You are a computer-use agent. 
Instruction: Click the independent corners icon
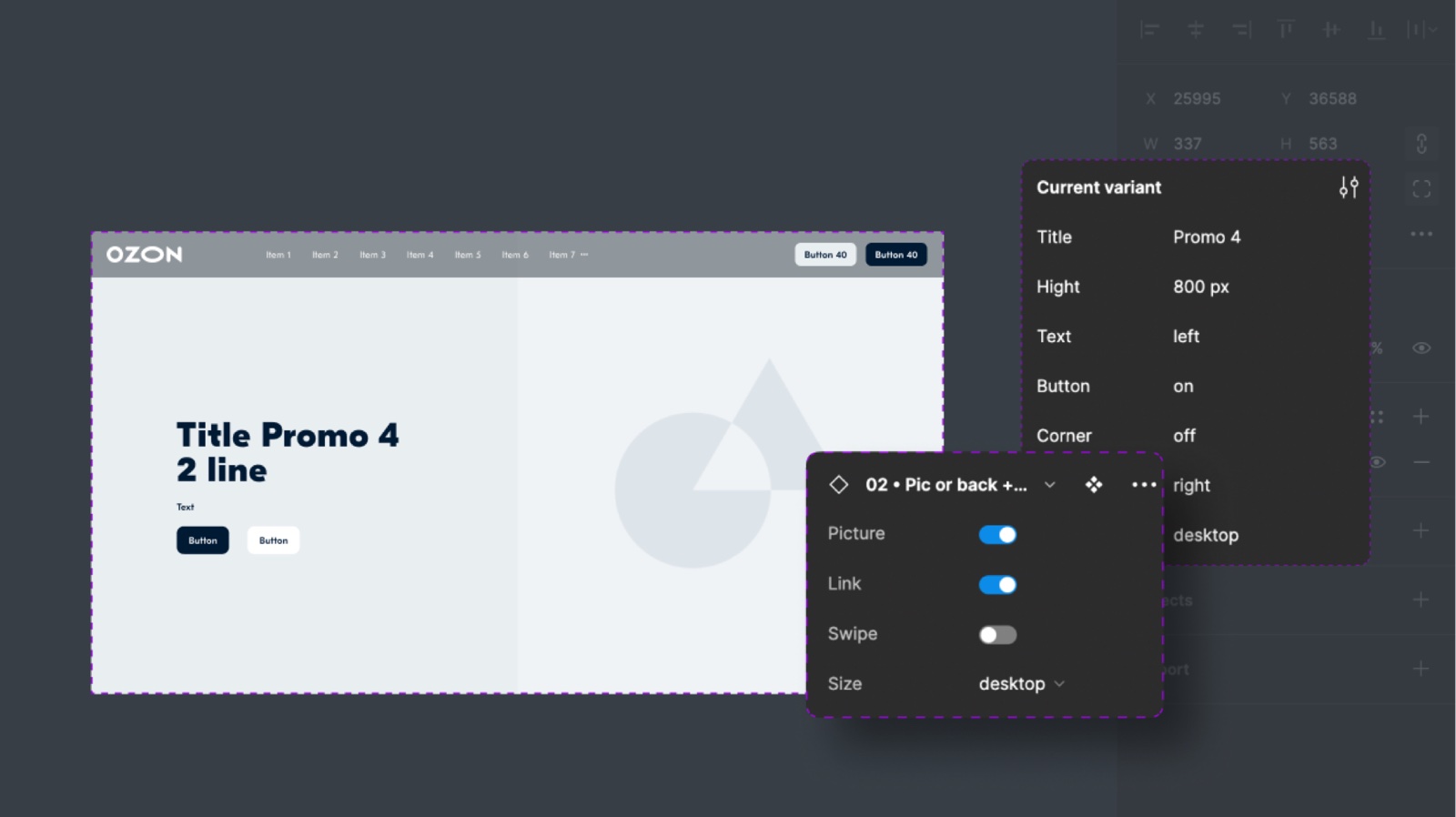[x=1421, y=189]
